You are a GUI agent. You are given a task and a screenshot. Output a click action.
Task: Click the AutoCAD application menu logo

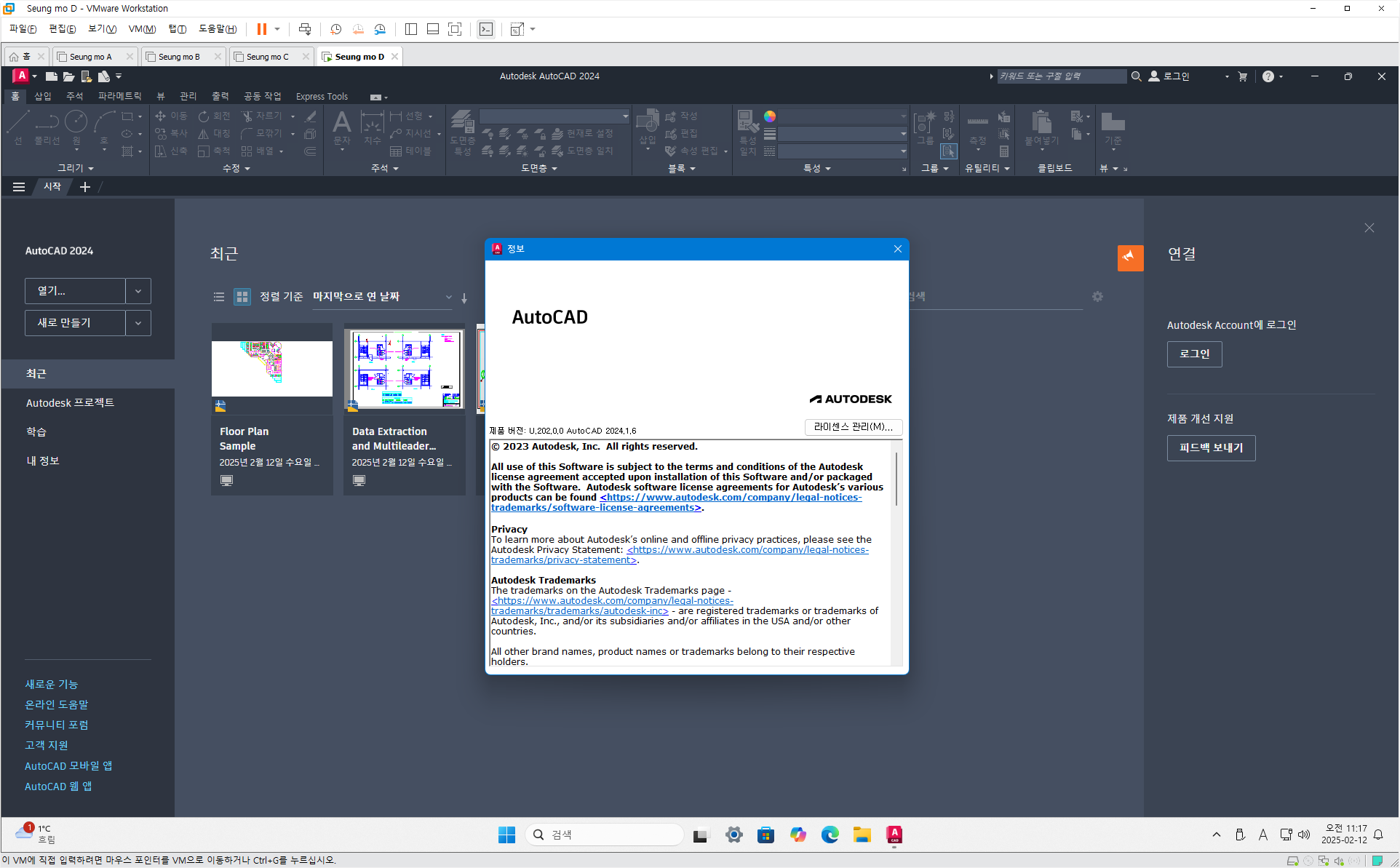[21, 76]
